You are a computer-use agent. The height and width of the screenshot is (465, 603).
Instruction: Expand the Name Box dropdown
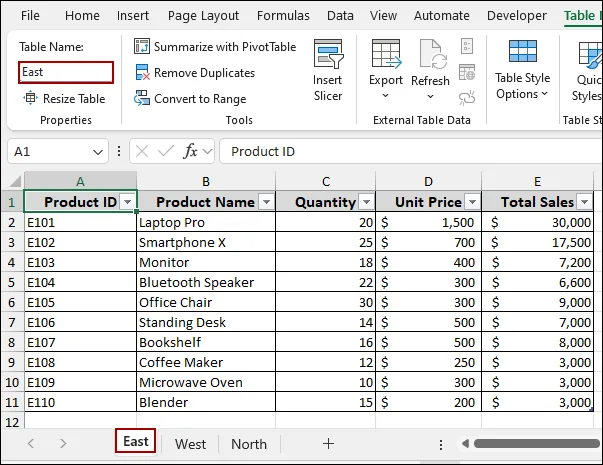point(98,152)
